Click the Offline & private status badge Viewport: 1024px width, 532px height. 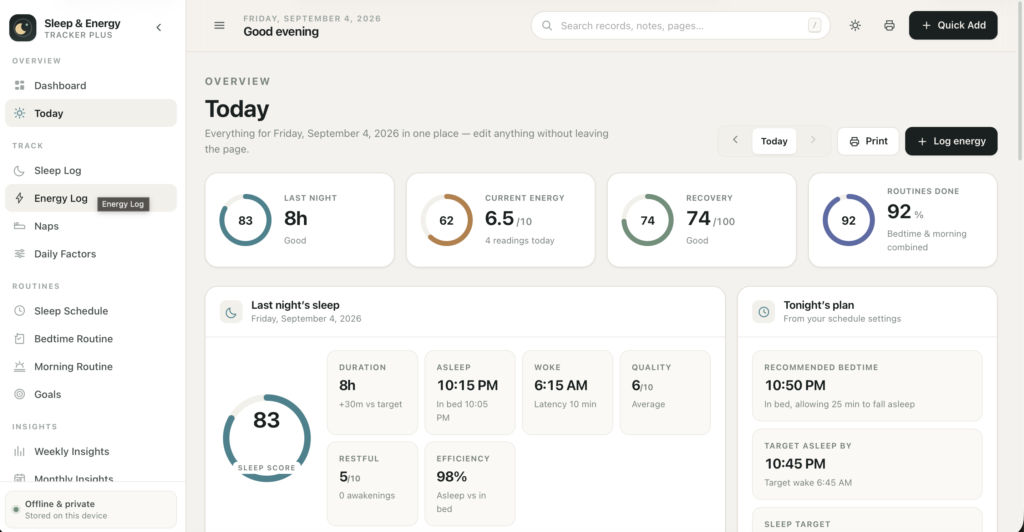91,509
